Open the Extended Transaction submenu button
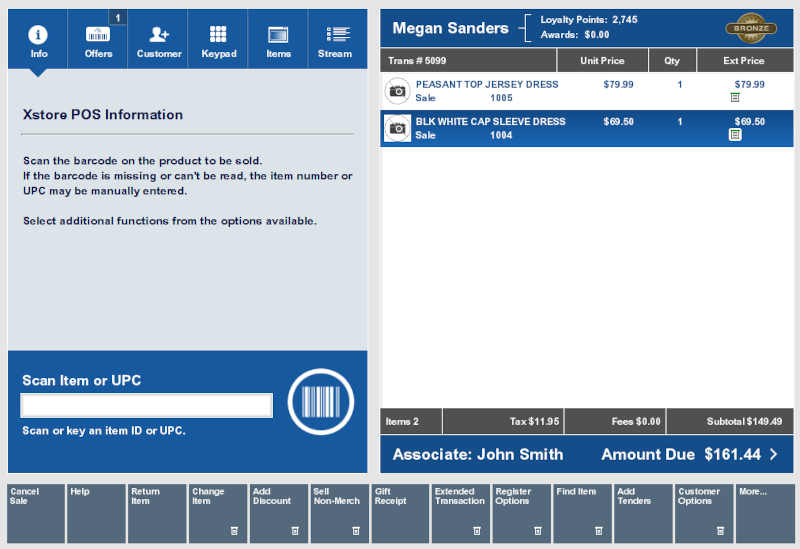Image resolution: width=800 pixels, height=549 pixels. click(x=461, y=514)
